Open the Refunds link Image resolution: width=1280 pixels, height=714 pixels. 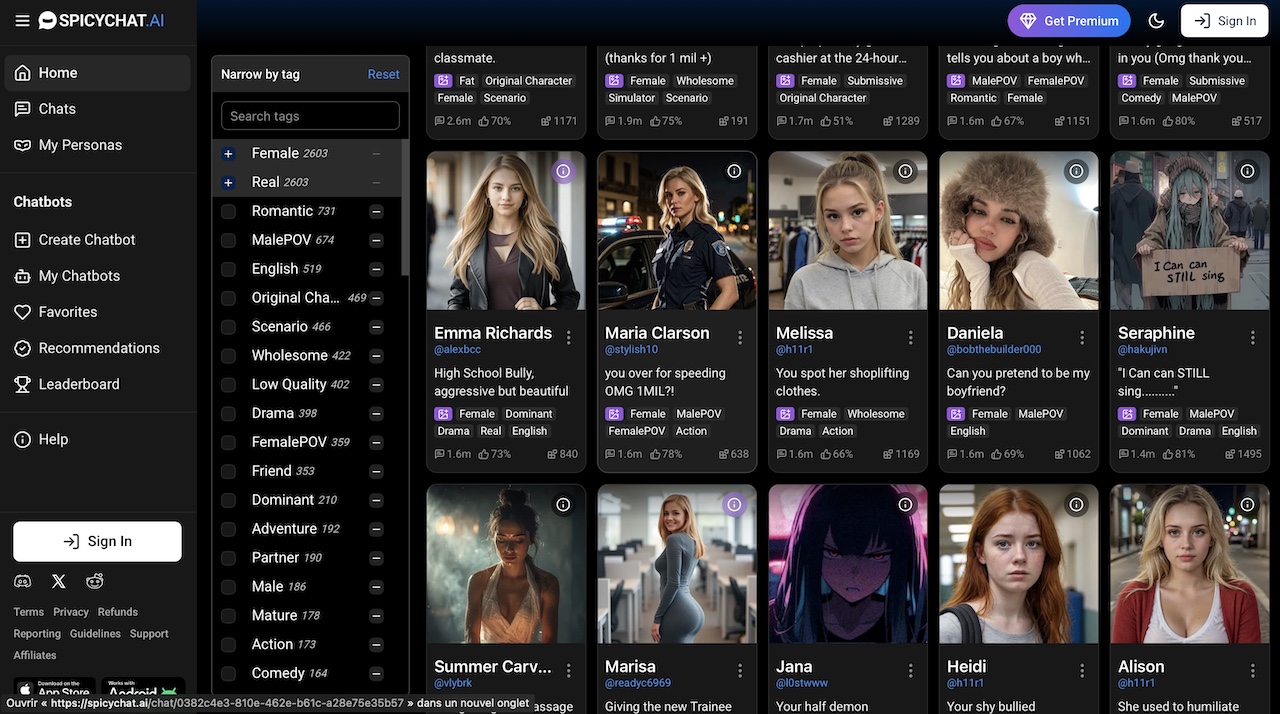(118, 612)
